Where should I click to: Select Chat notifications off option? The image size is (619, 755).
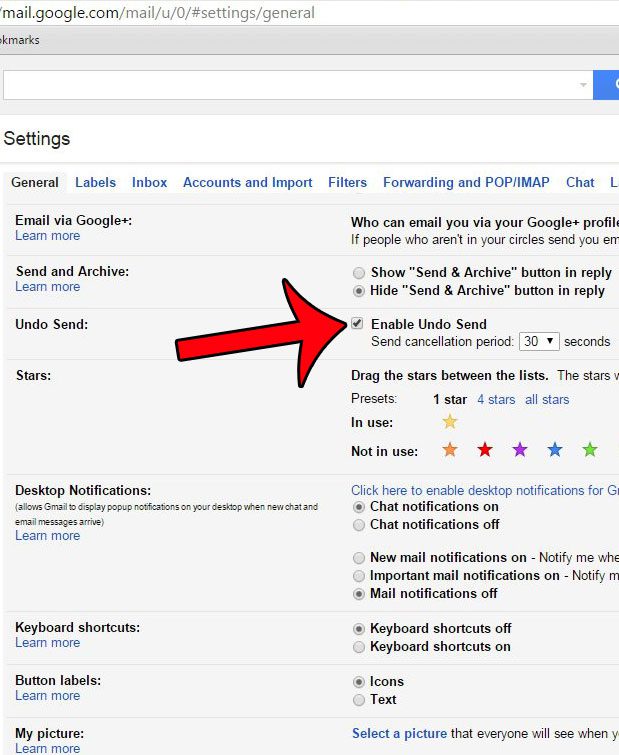[358, 525]
